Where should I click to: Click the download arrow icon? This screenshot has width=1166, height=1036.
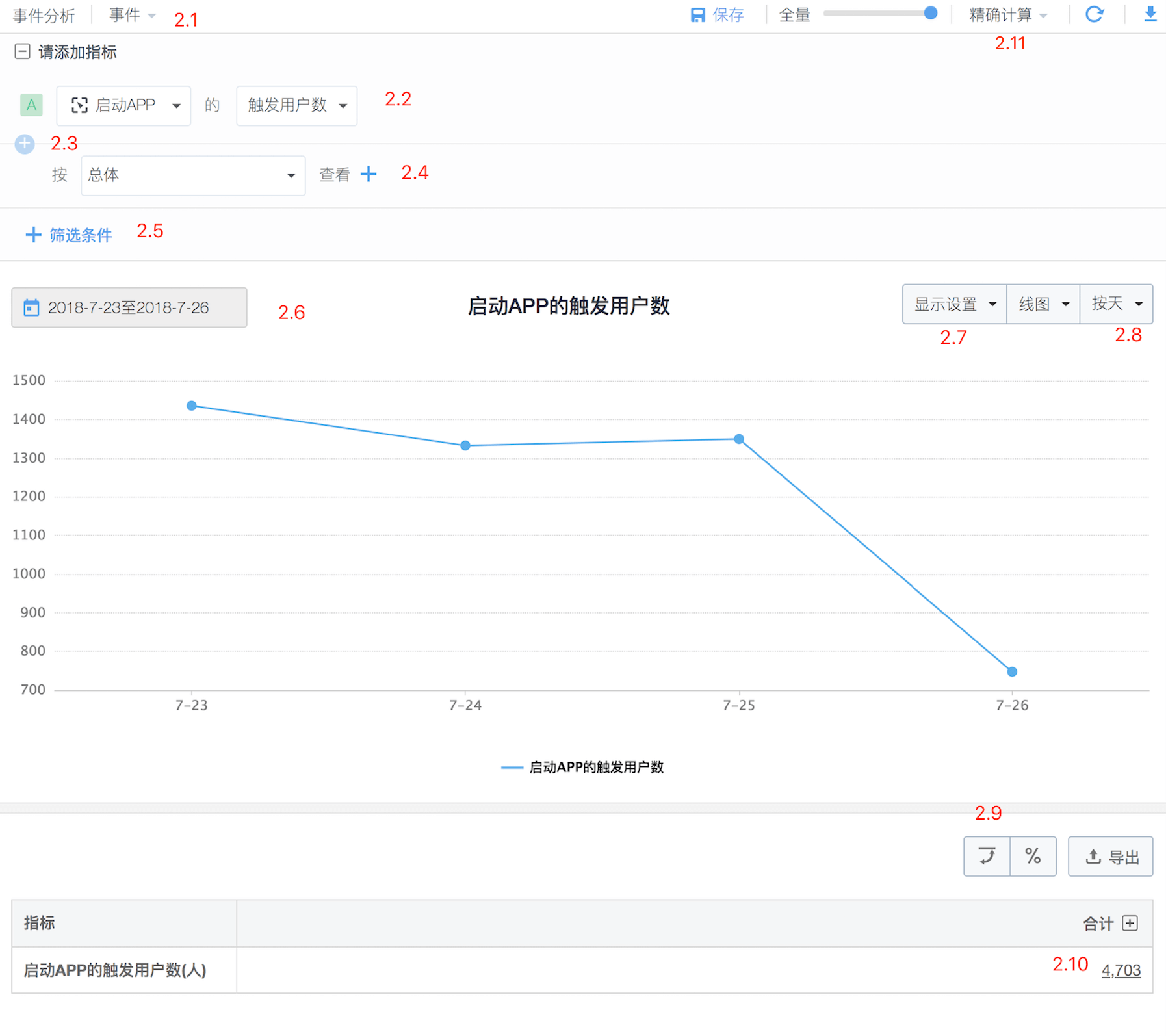tap(1150, 14)
